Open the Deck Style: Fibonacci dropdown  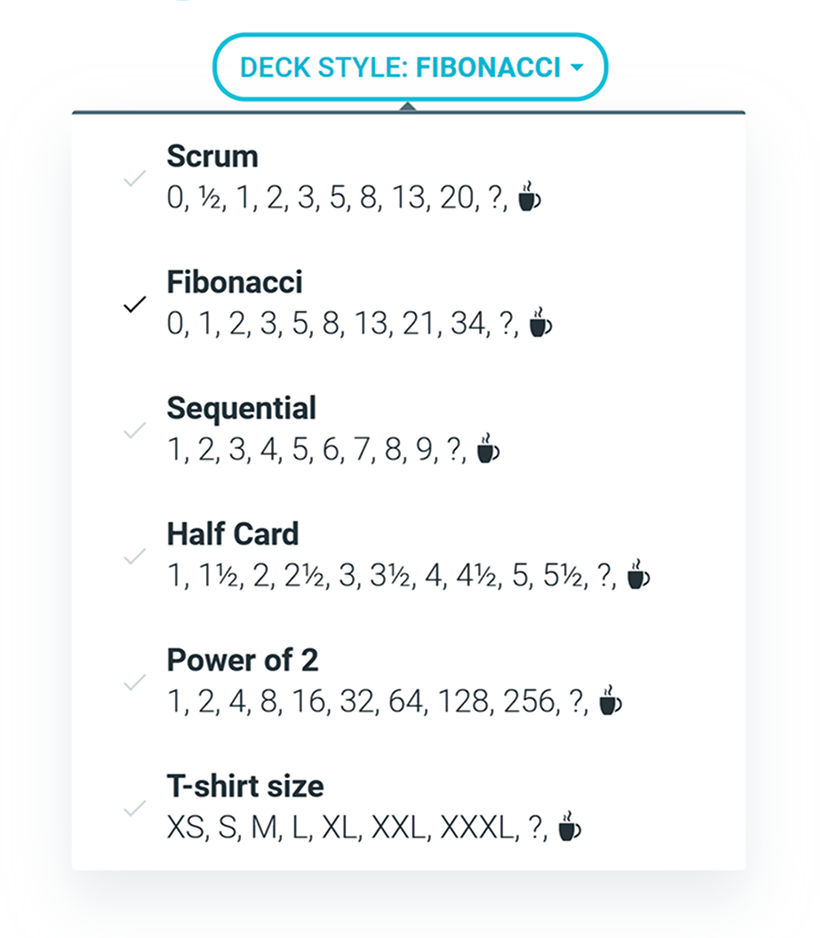[410, 67]
